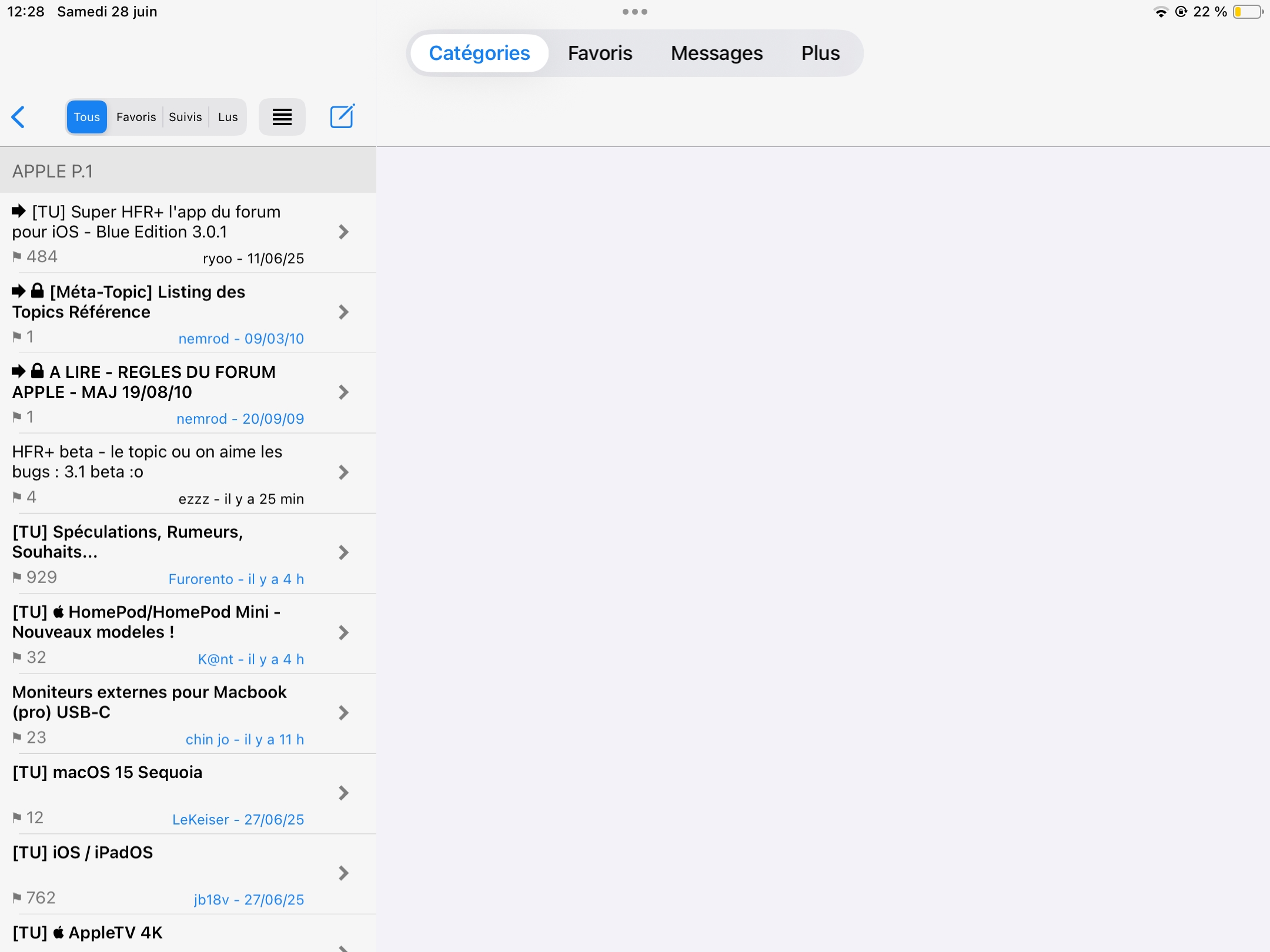The width and height of the screenshot is (1270, 952).
Task: Open the list menu hamburger icon
Action: pos(282,117)
